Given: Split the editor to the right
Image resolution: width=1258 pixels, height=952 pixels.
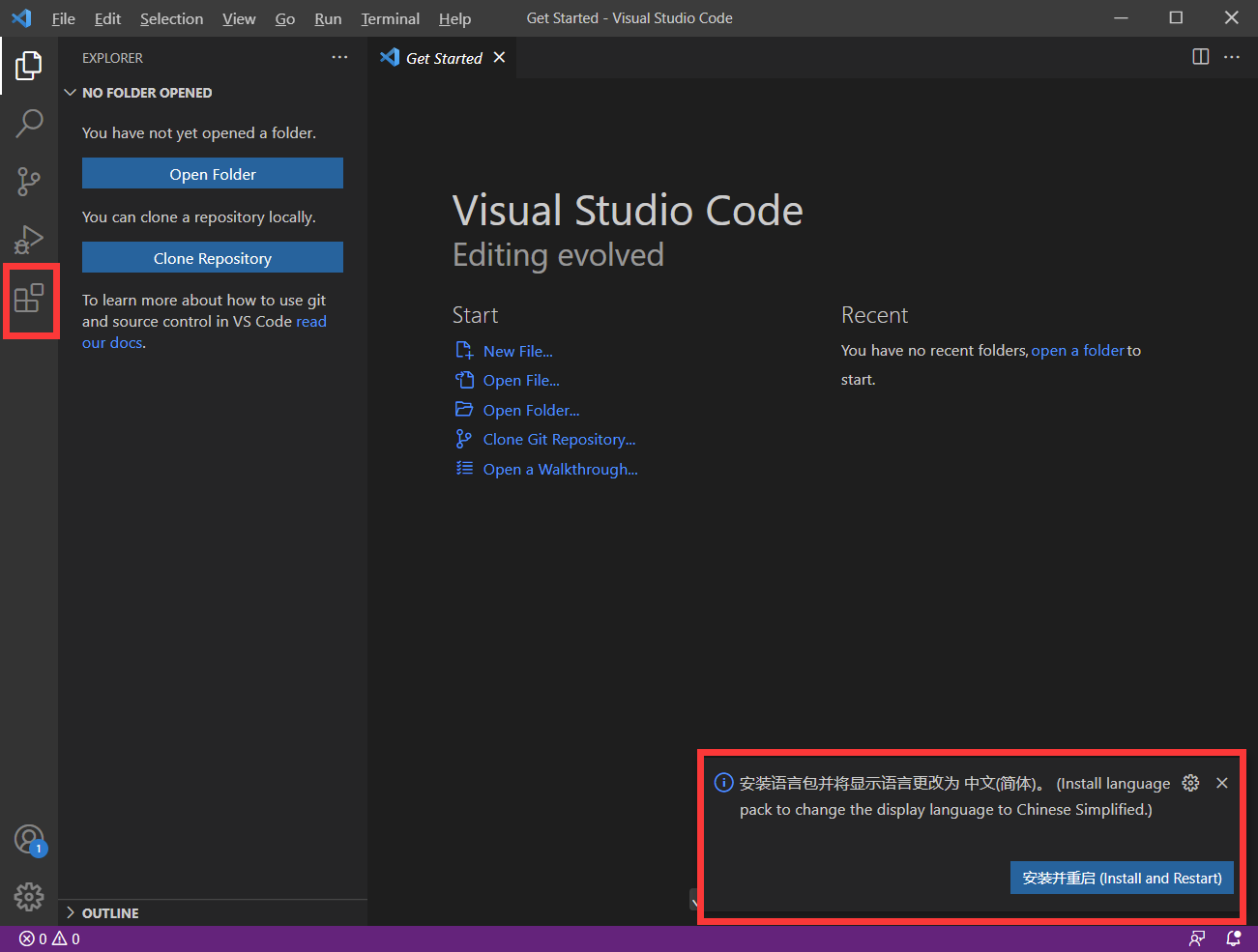Looking at the screenshot, I should click(1200, 57).
